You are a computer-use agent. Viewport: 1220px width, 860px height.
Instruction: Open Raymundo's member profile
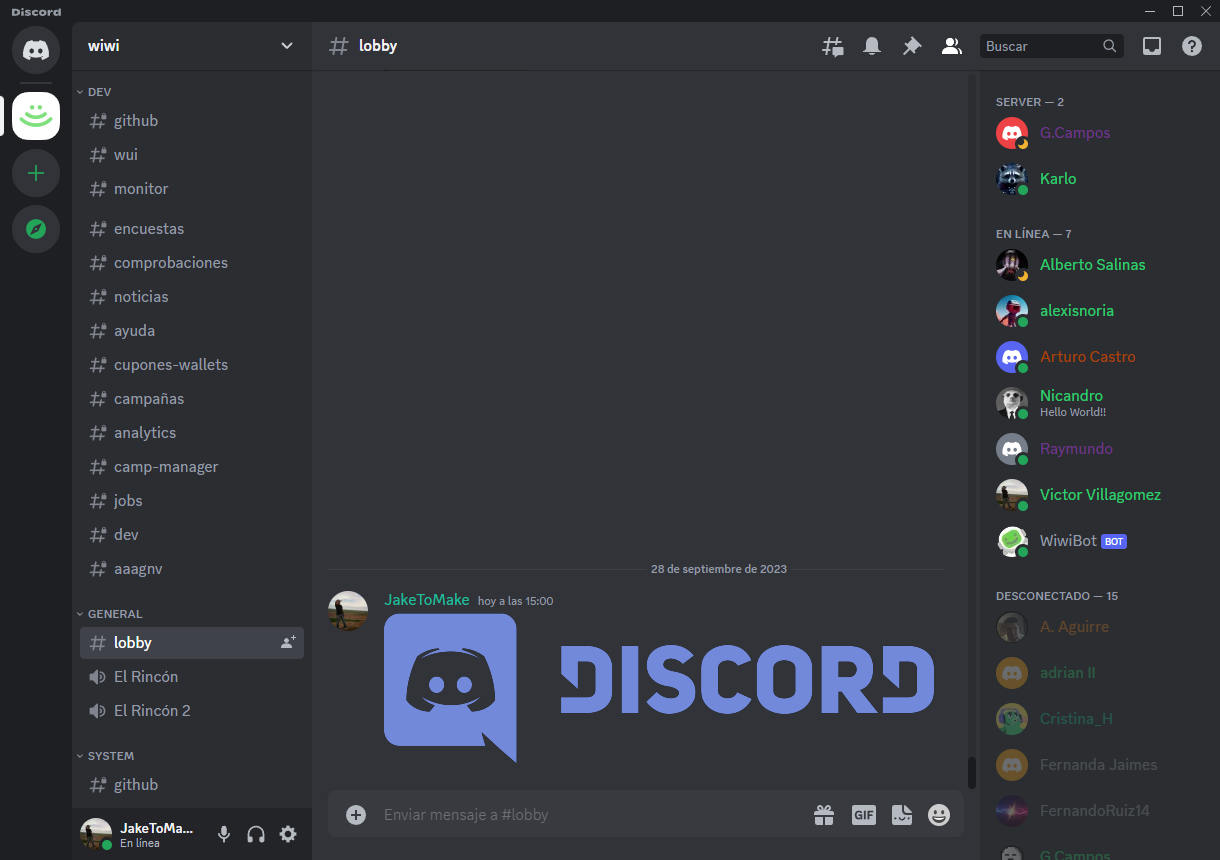tap(1098, 449)
